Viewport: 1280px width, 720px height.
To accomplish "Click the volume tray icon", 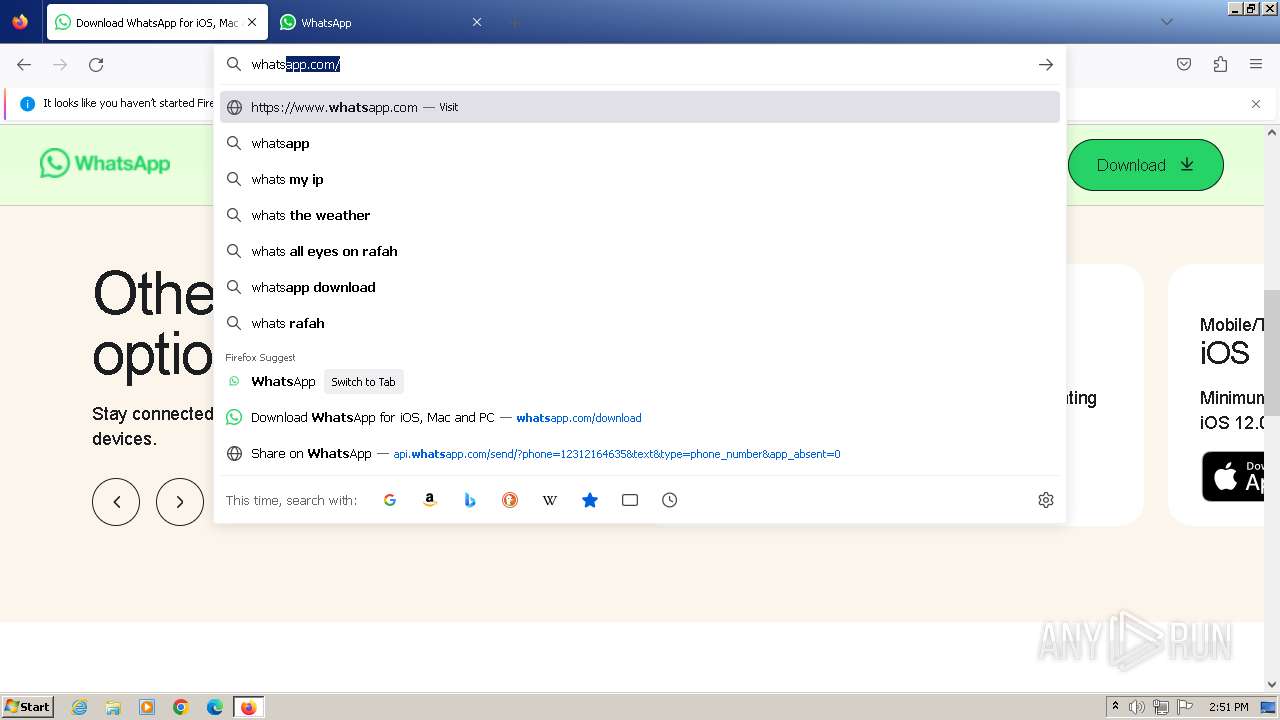I will click(x=1137, y=707).
